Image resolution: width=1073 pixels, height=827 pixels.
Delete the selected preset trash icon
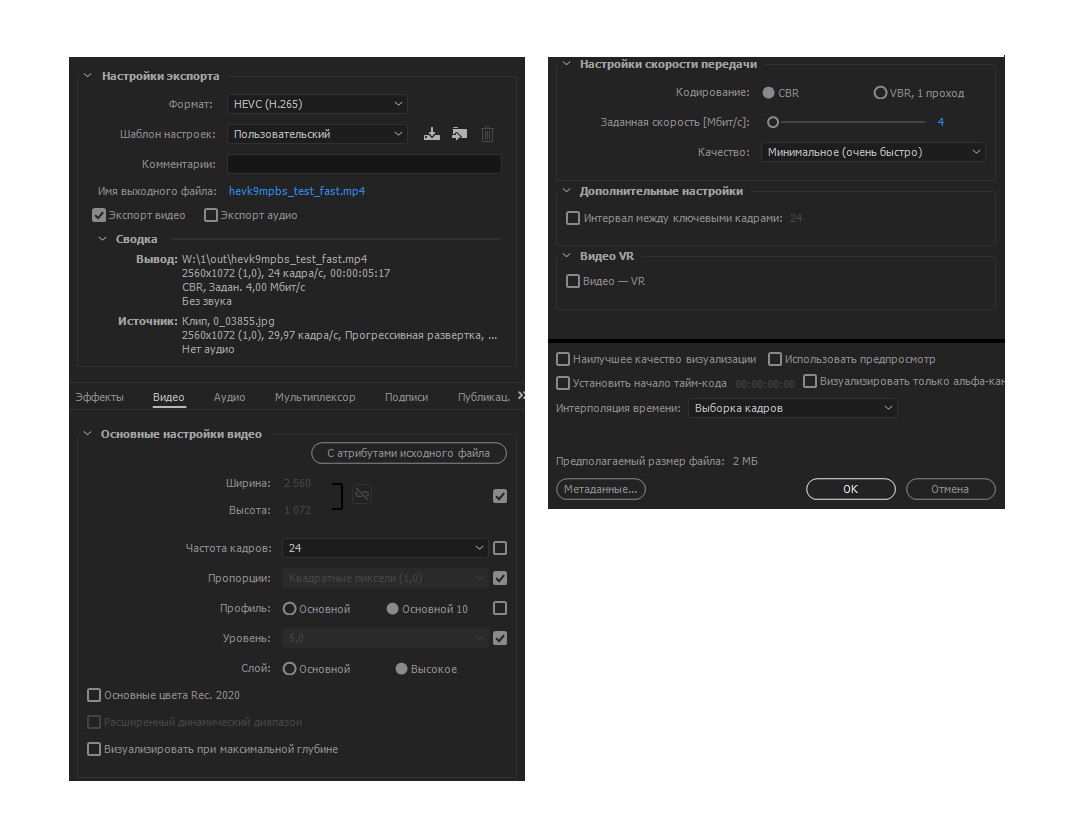487,134
